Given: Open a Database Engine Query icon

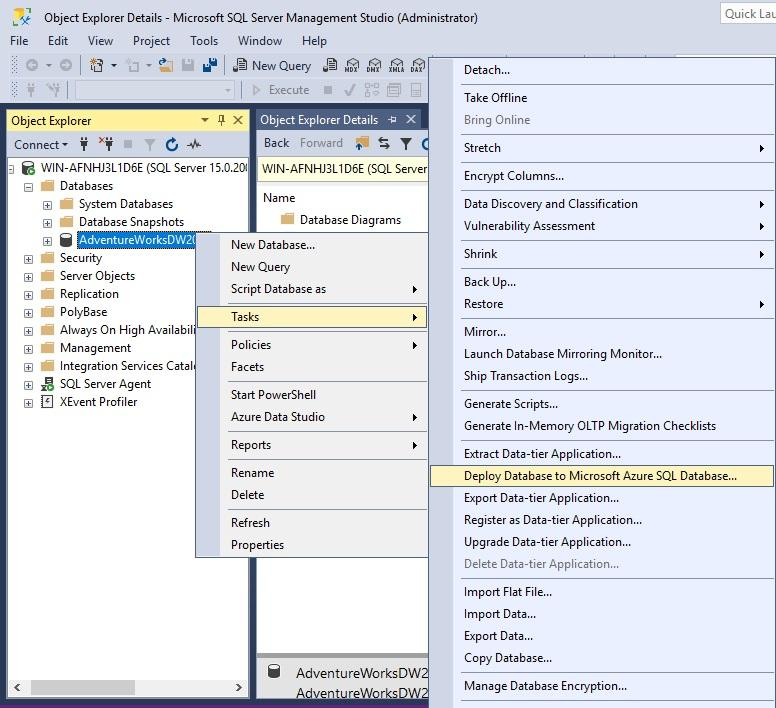Looking at the screenshot, I should (x=330, y=65).
